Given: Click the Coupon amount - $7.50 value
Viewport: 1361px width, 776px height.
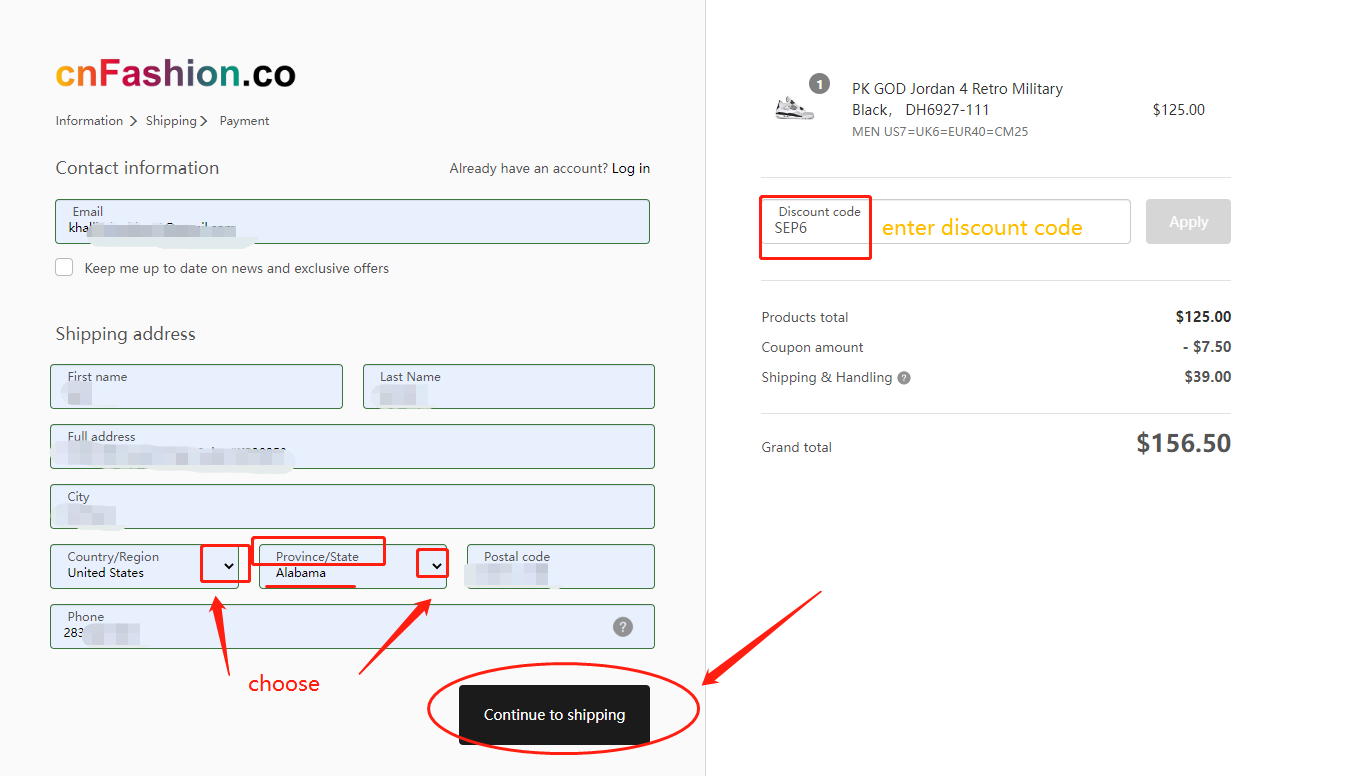Looking at the screenshot, I should pyautogui.click(x=1207, y=347).
